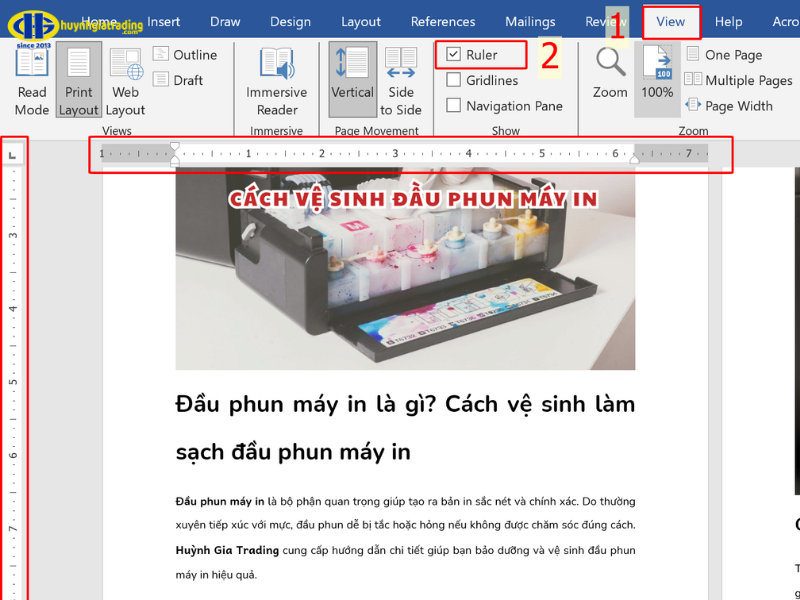
Task: Select Page Width zoom option
Action: tap(733, 105)
